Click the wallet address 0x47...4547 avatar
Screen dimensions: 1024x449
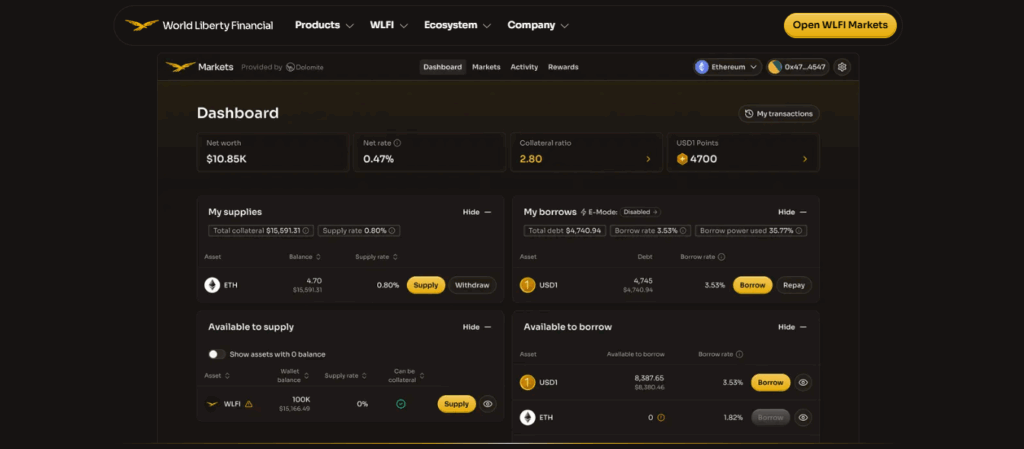(774, 67)
